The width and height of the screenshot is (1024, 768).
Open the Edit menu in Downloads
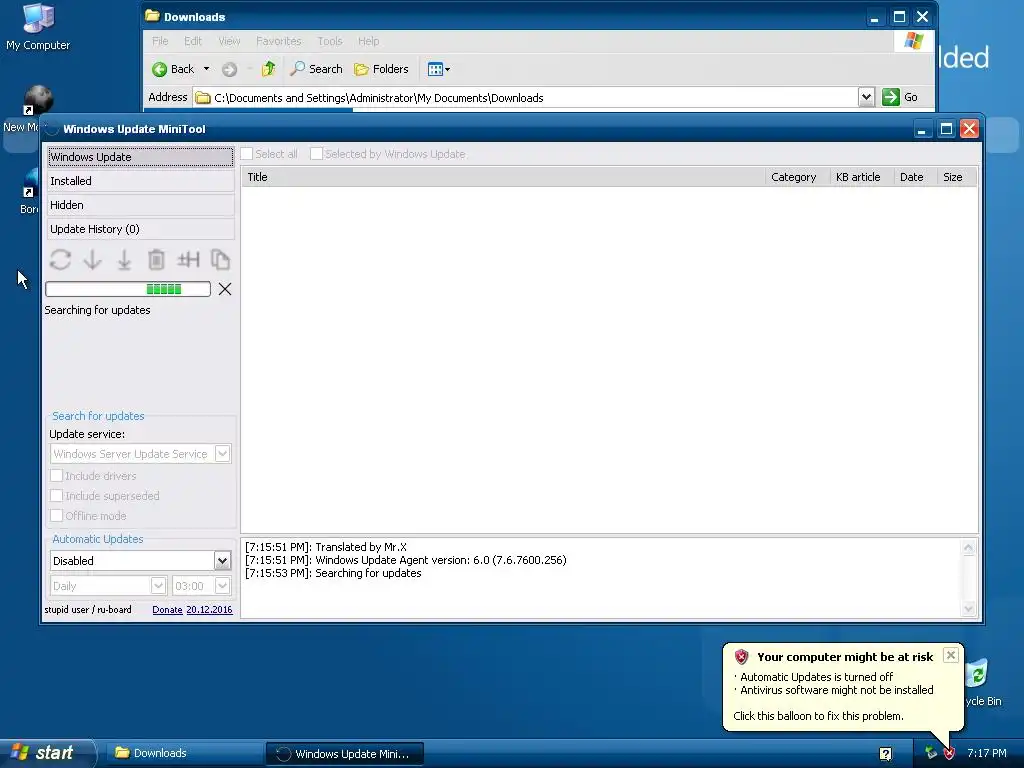[x=193, y=41]
